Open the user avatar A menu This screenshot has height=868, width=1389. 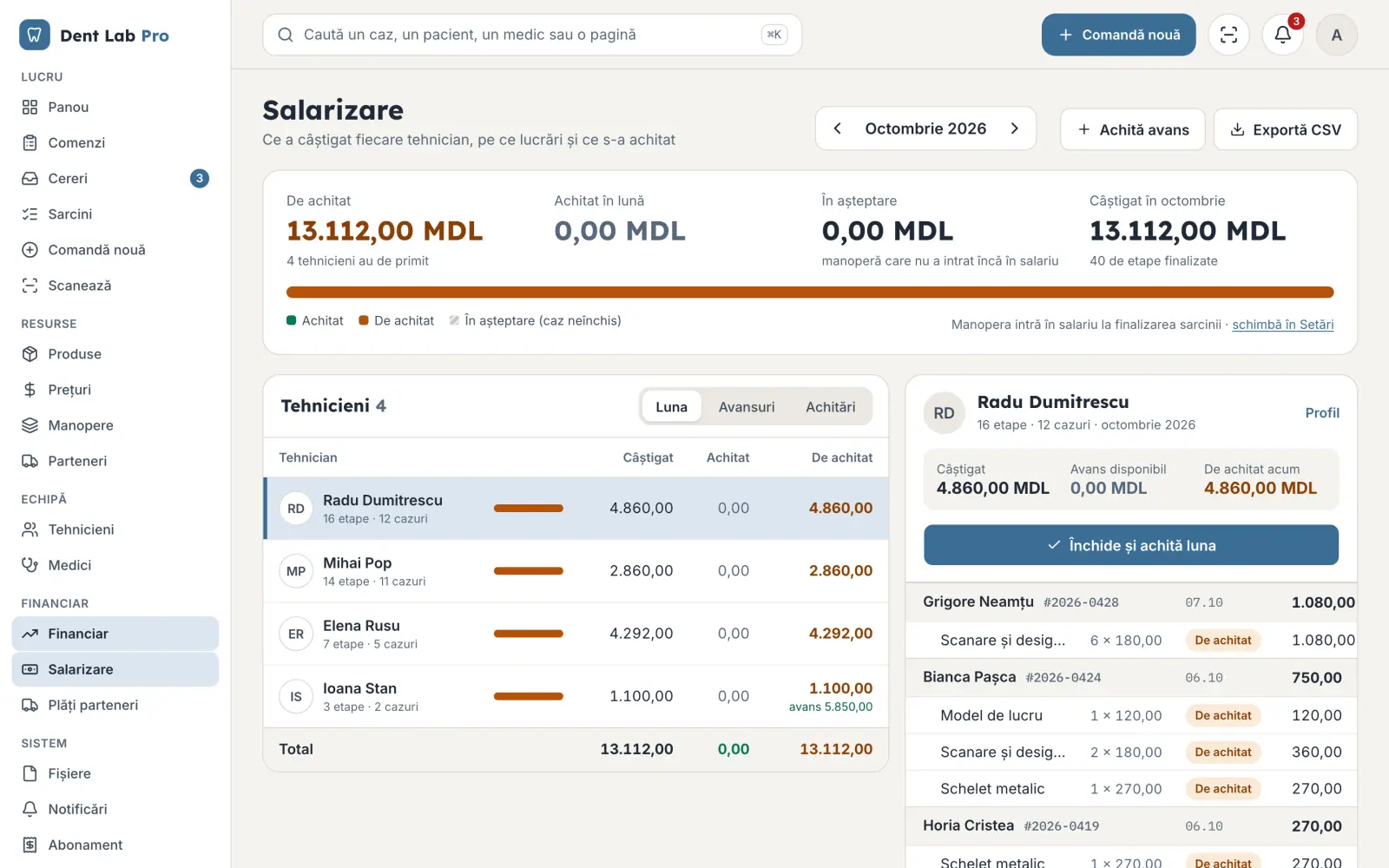pos(1336,35)
